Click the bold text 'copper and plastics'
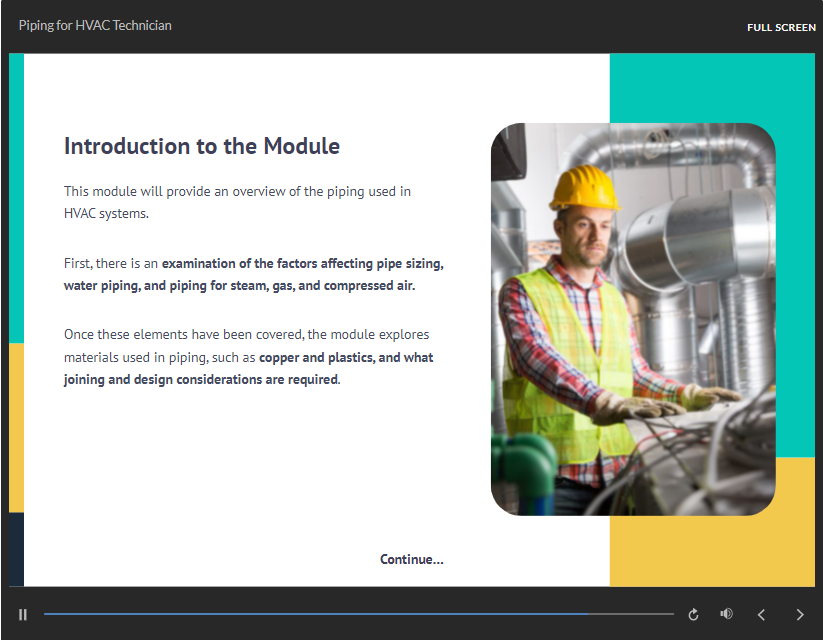This screenshot has width=823, height=641. click(317, 358)
